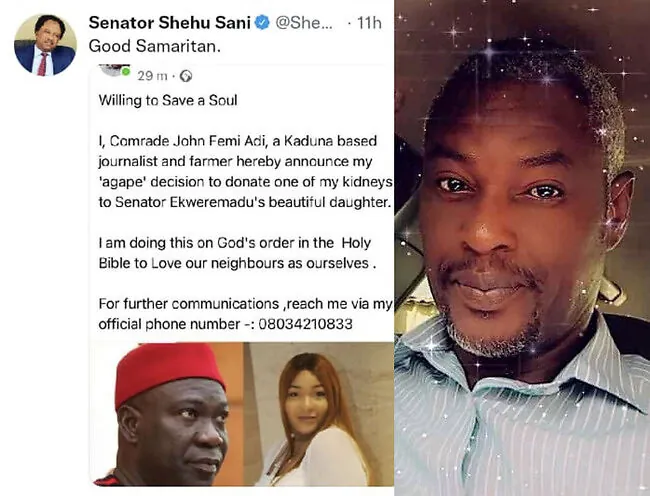
Task: Click the Holy Bible love neighbours paragraph
Action: tap(237, 253)
